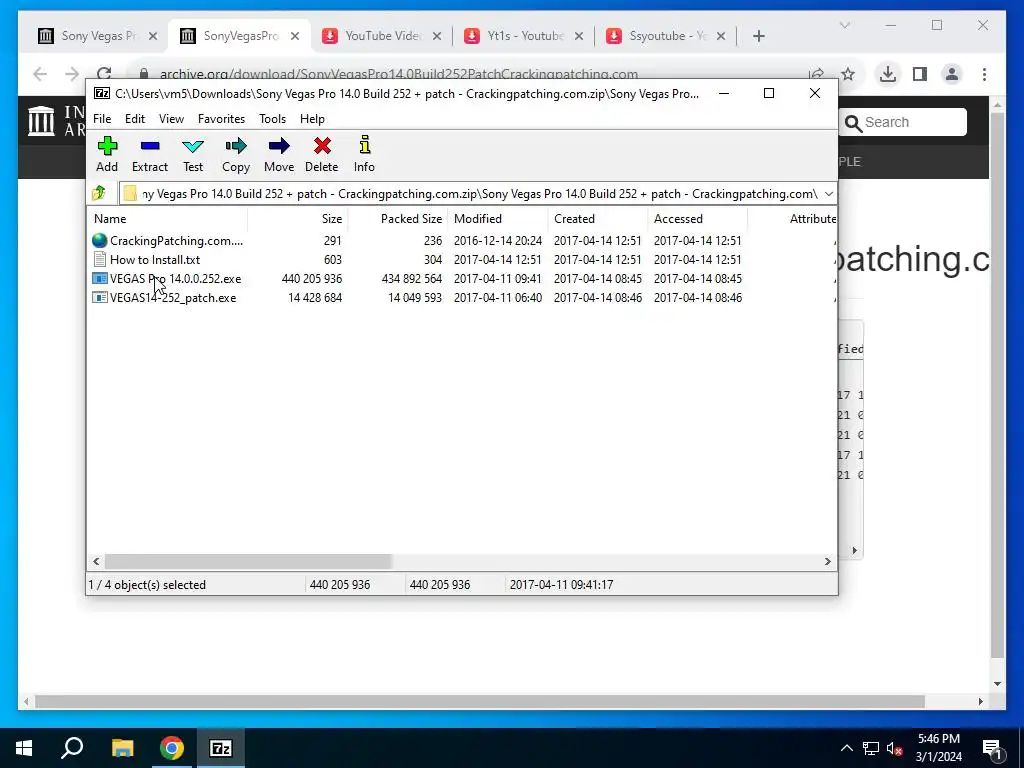
Task: Click the 7-Zip scrollbar right arrow
Action: [x=827, y=561]
